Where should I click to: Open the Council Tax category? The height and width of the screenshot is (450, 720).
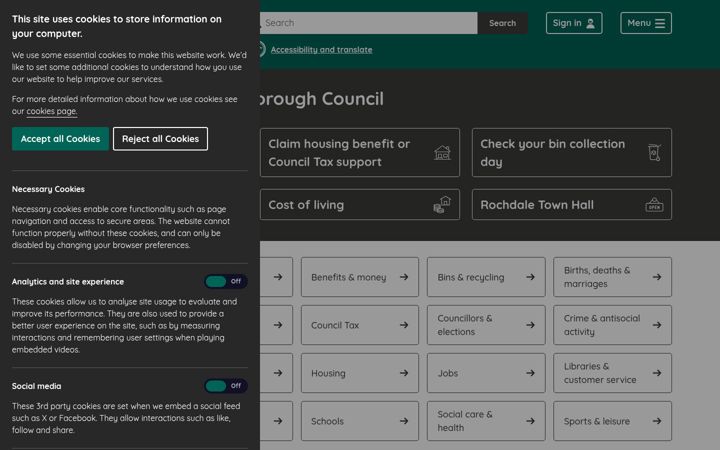[360, 325]
